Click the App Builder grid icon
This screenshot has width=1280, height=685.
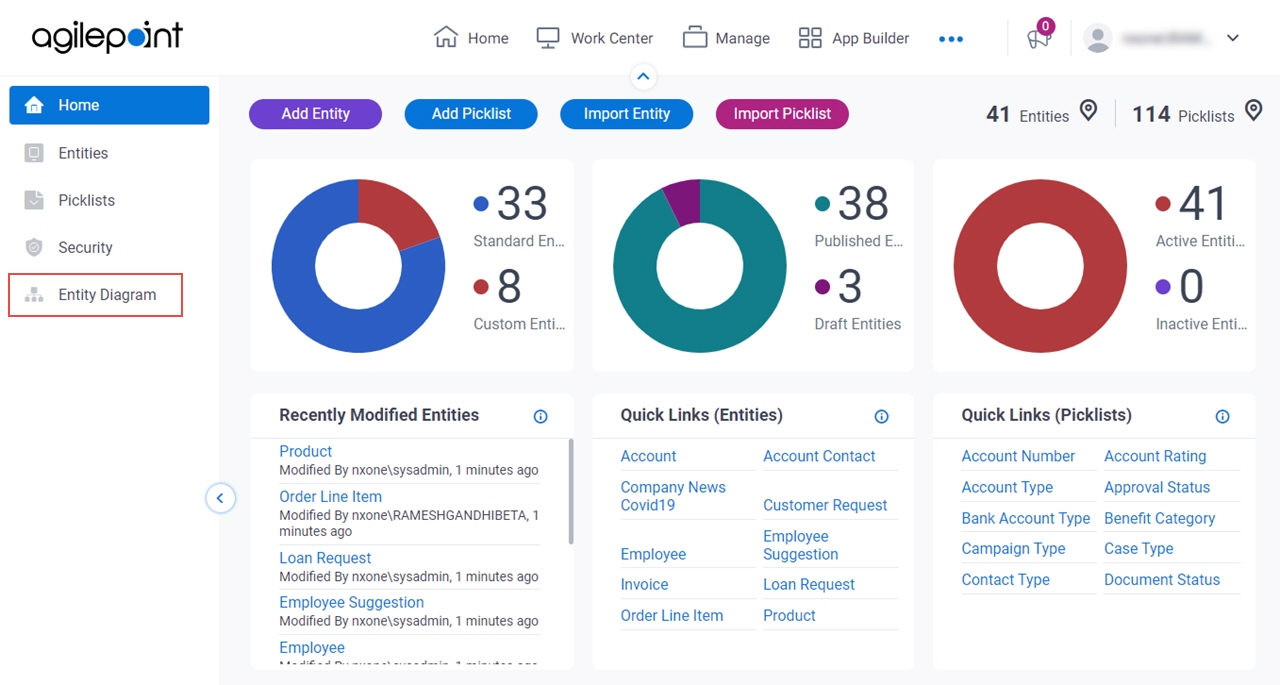810,38
